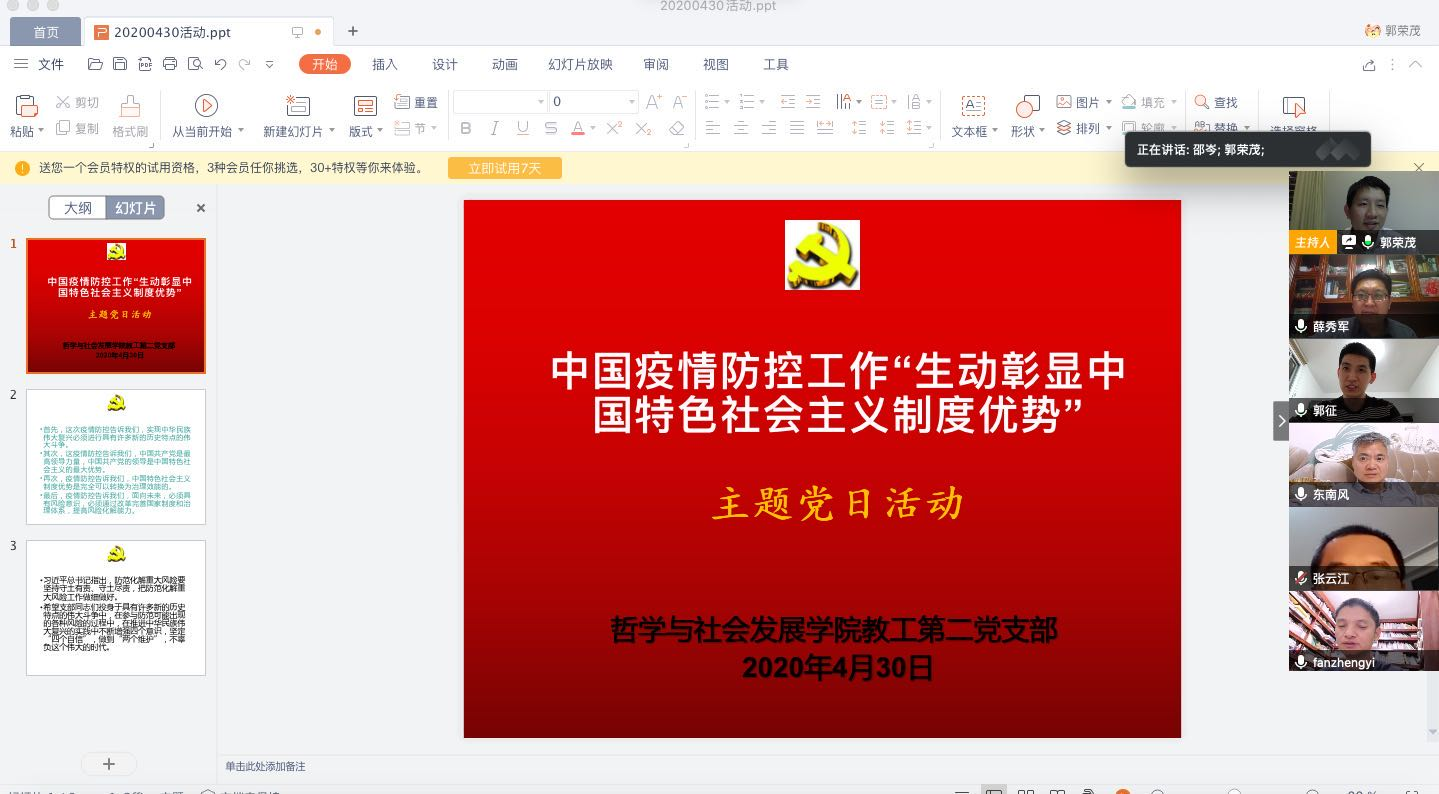Screen dimensions: 1439x794
Task: Click the Reset (重置) button
Action: [x=416, y=102]
